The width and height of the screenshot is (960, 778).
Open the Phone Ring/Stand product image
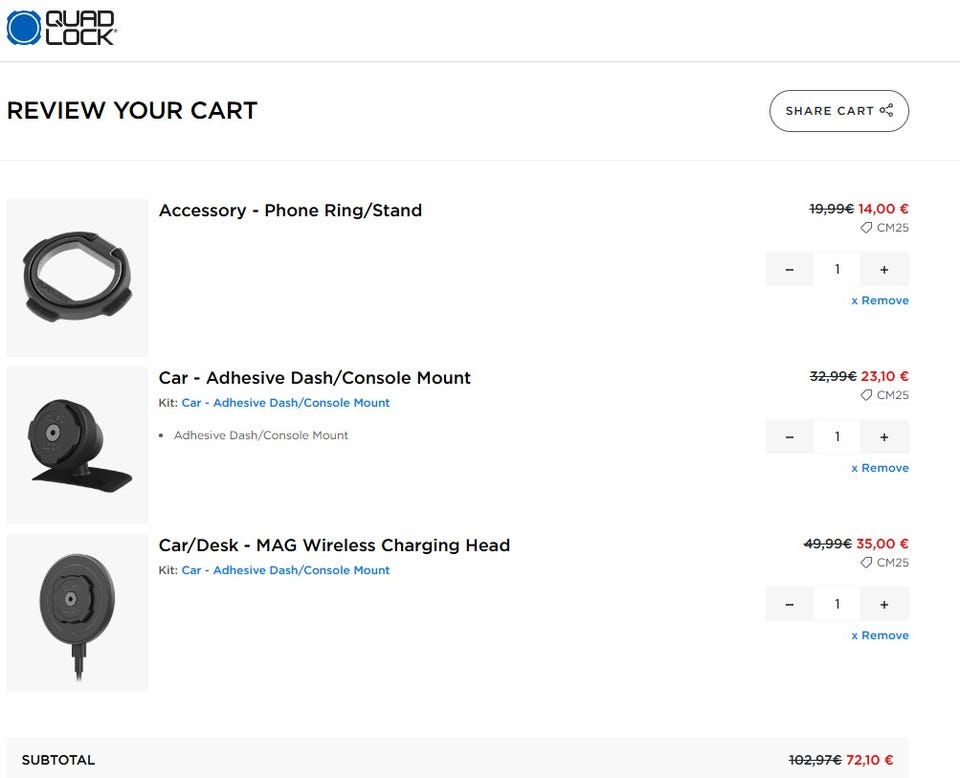[x=77, y=277]
